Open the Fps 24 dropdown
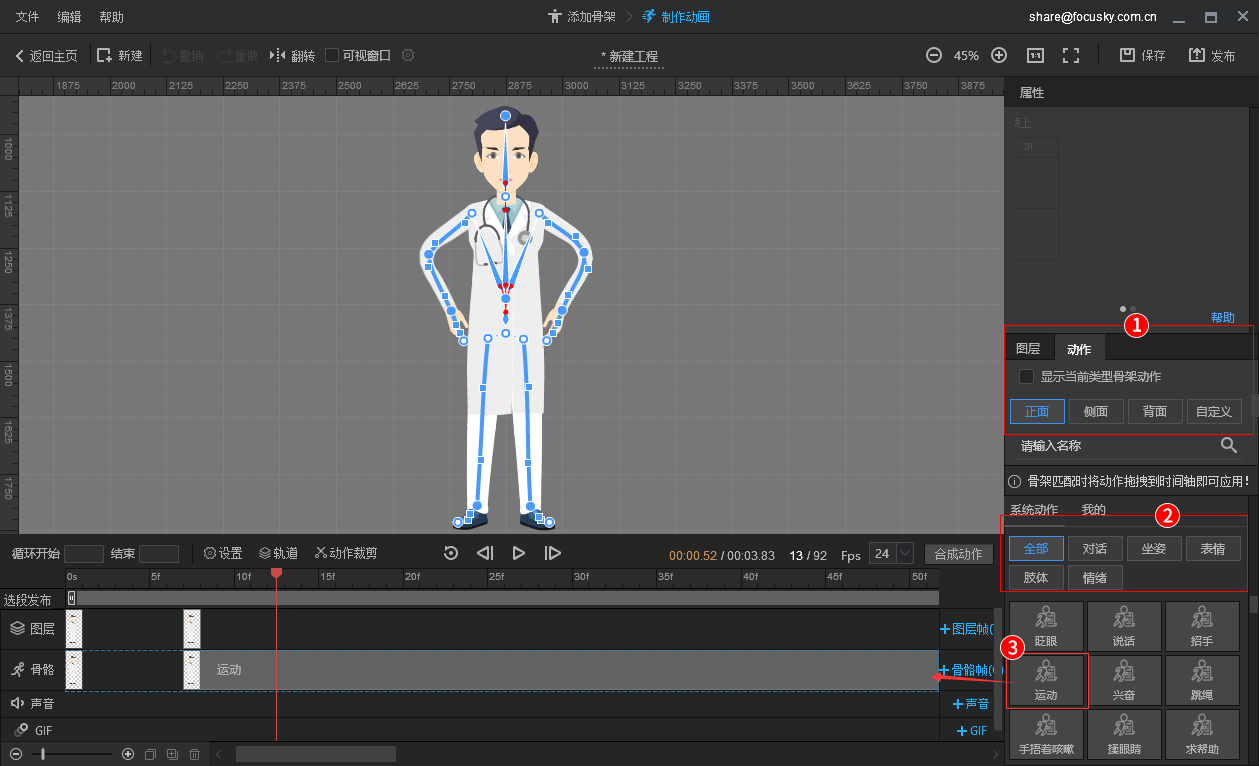The width and height of the screenshot is (1259, 766). click(905, 553)
